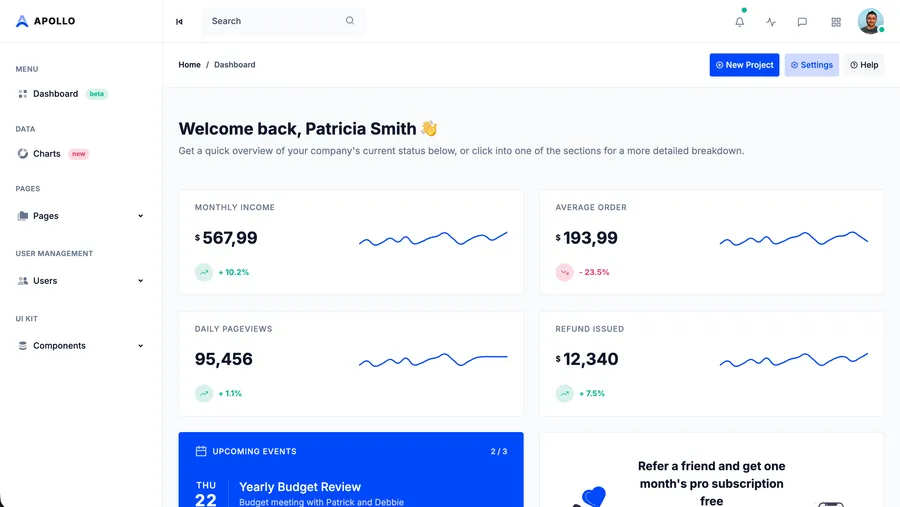Open the chat messages icon
The image size is (900, 507).
[802, 21]
